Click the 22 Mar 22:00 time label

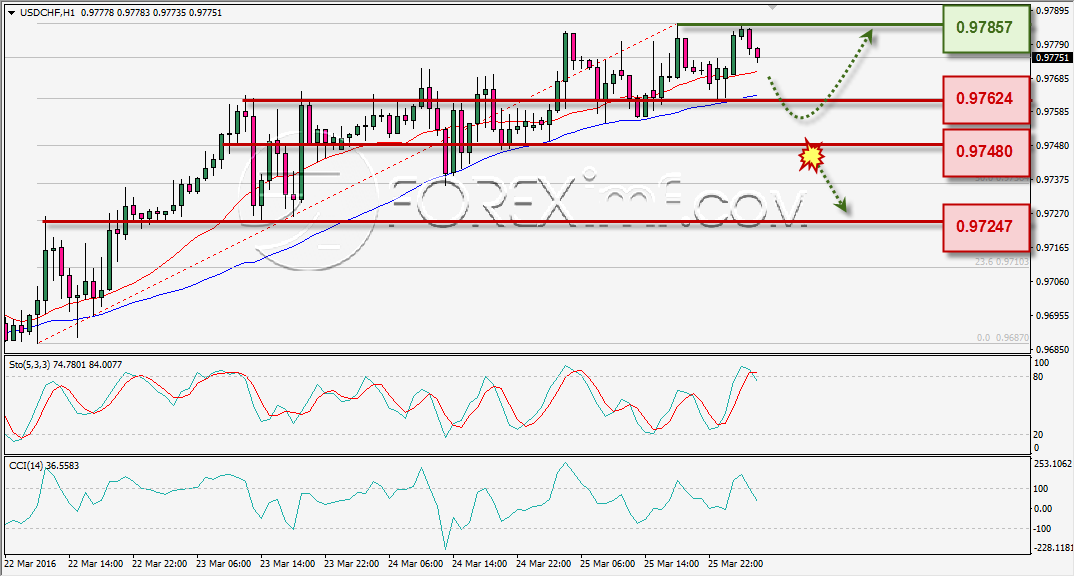[159, 564]
